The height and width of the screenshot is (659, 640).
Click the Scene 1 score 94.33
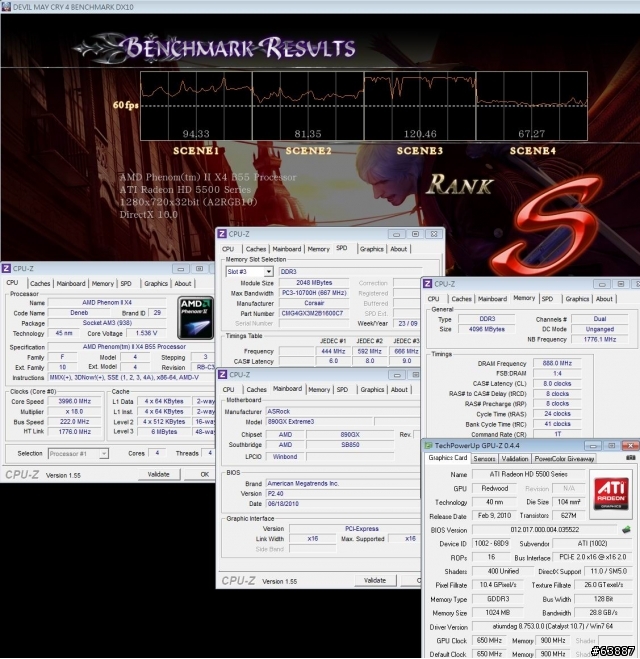pos(196,134)
